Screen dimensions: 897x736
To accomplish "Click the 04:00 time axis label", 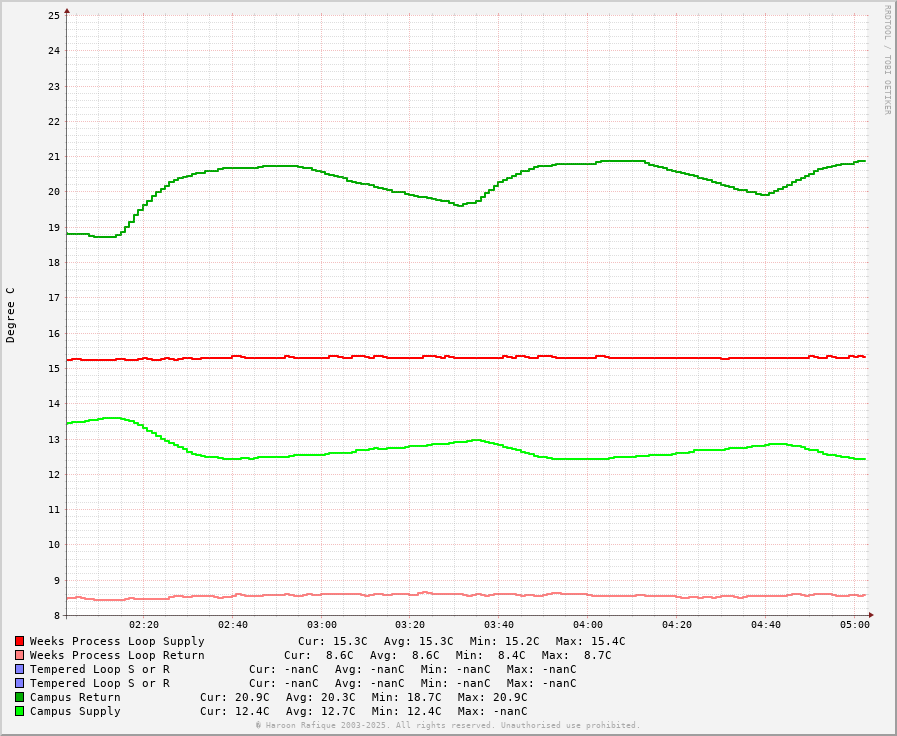I will pyautogui.click(x=588, y=625).
